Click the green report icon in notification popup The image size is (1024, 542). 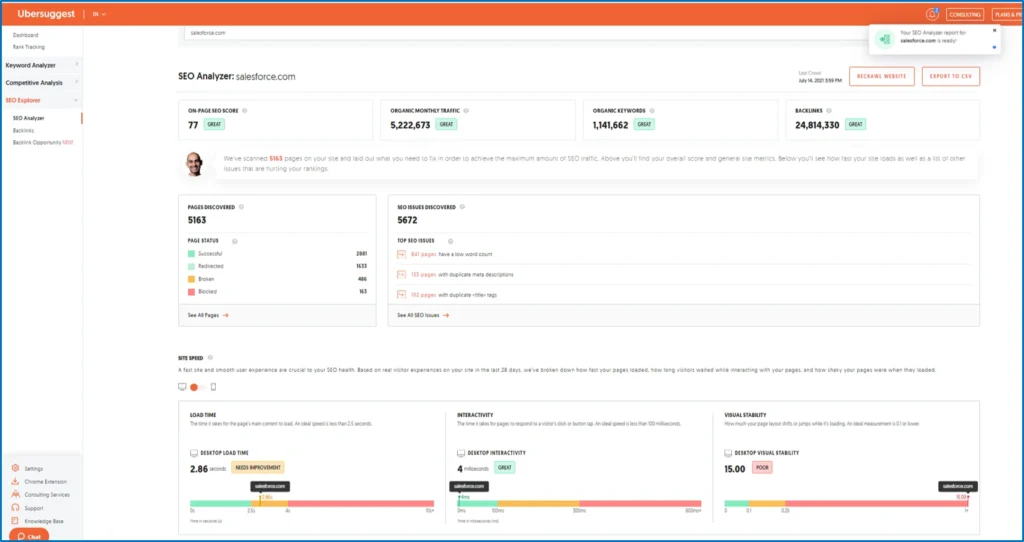click(885, 40)
